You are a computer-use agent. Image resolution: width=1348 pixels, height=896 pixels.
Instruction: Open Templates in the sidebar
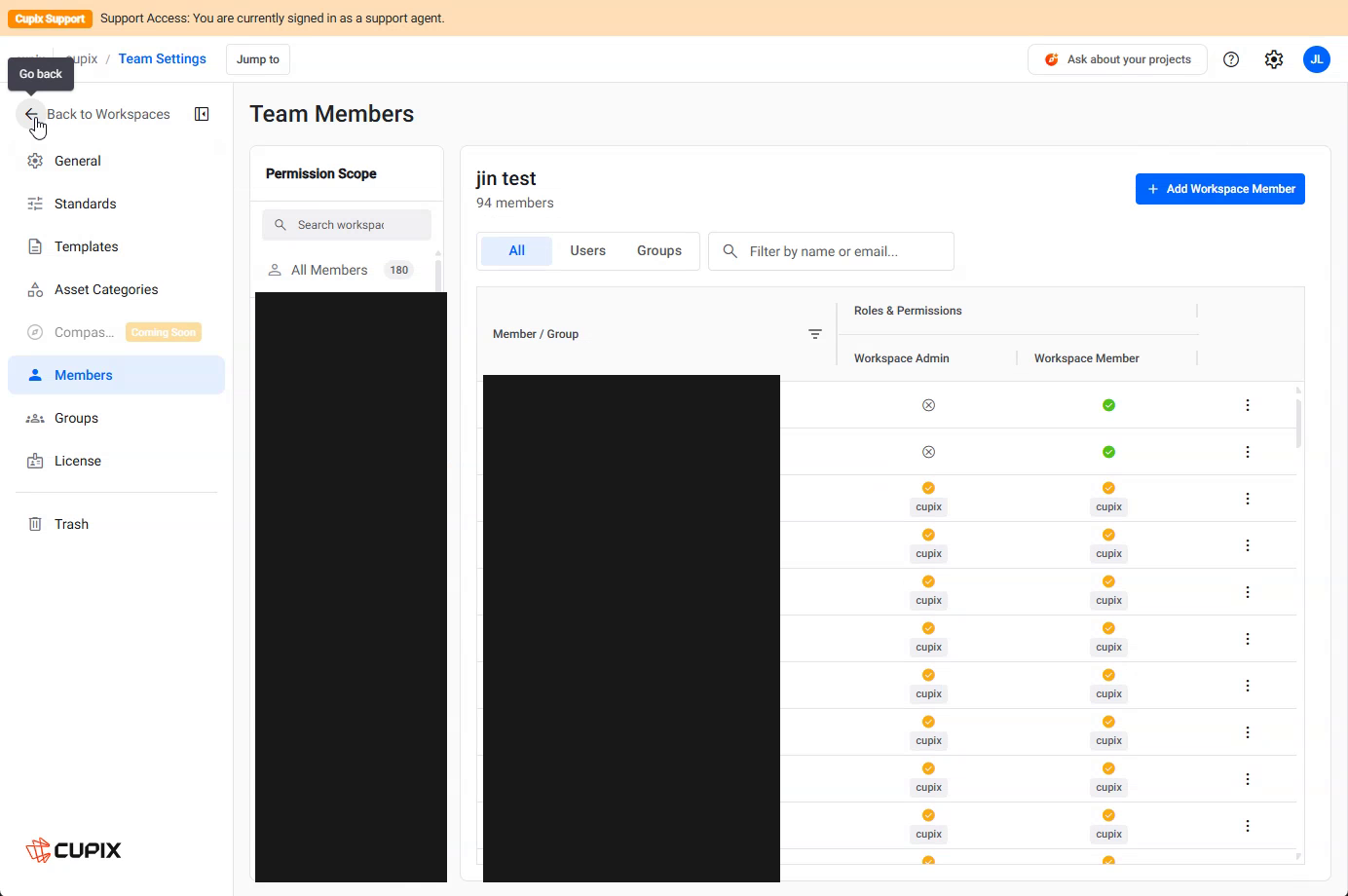(117, 246)
